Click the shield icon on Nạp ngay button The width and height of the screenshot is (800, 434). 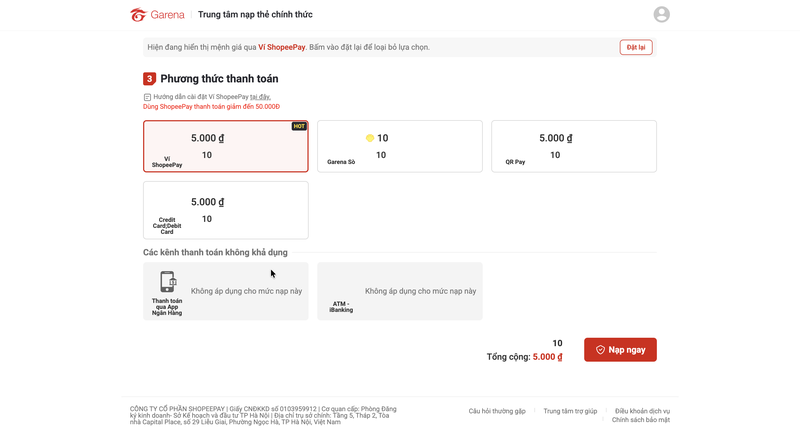[x=601, y=350]
